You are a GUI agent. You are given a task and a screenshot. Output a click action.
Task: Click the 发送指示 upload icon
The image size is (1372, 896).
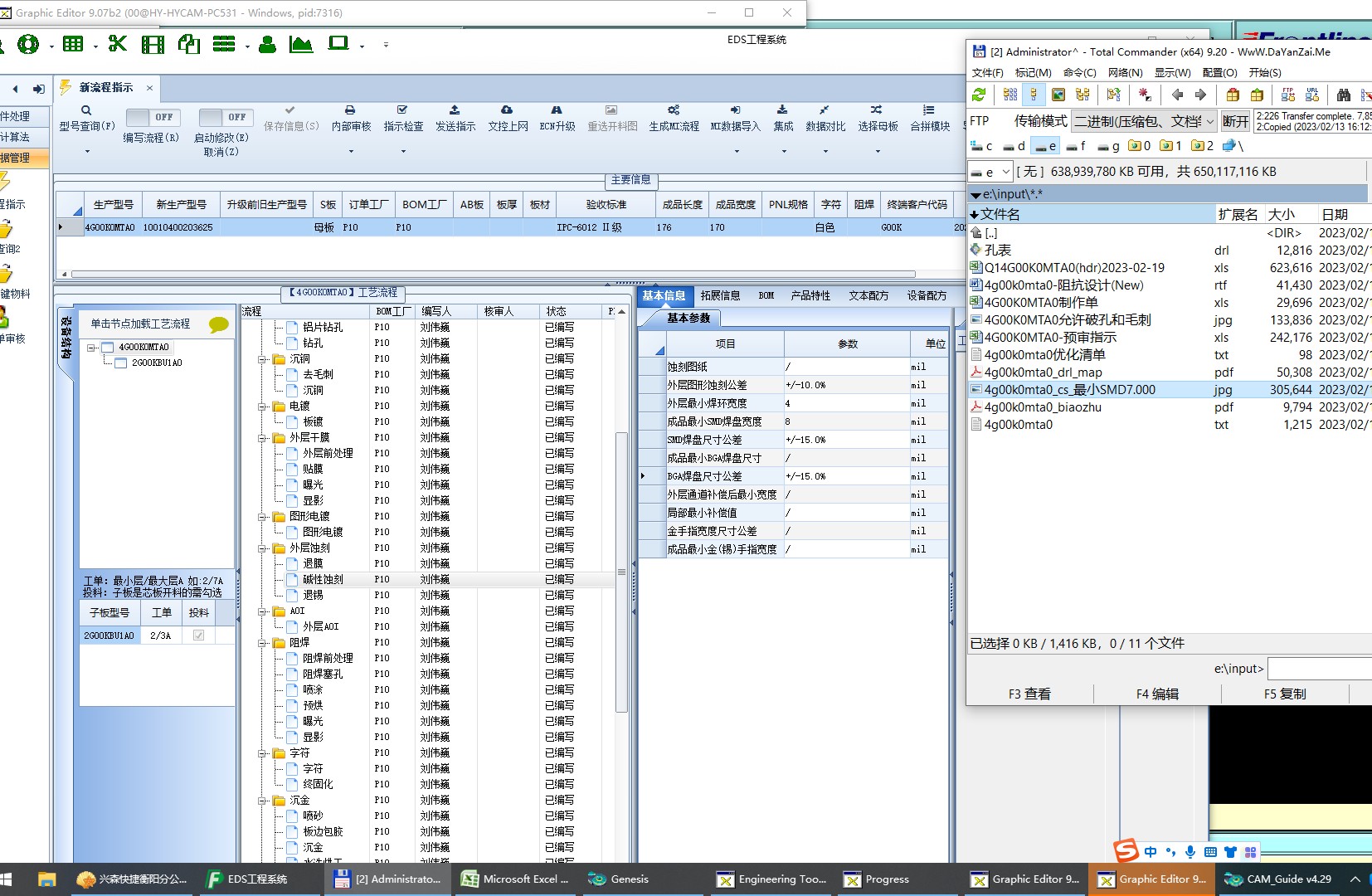pos(455,110)
